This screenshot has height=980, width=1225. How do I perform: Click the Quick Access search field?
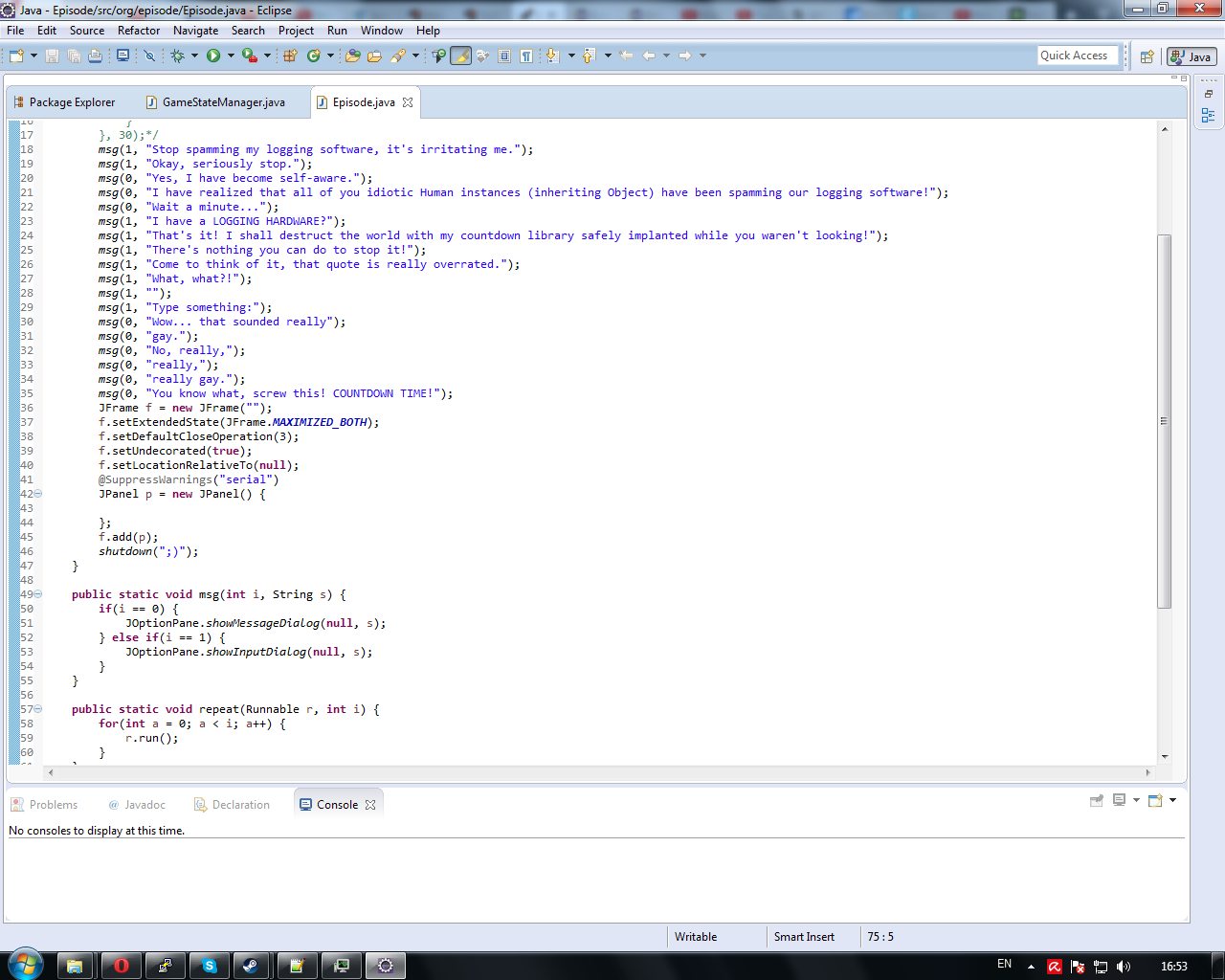[1078, 56]
